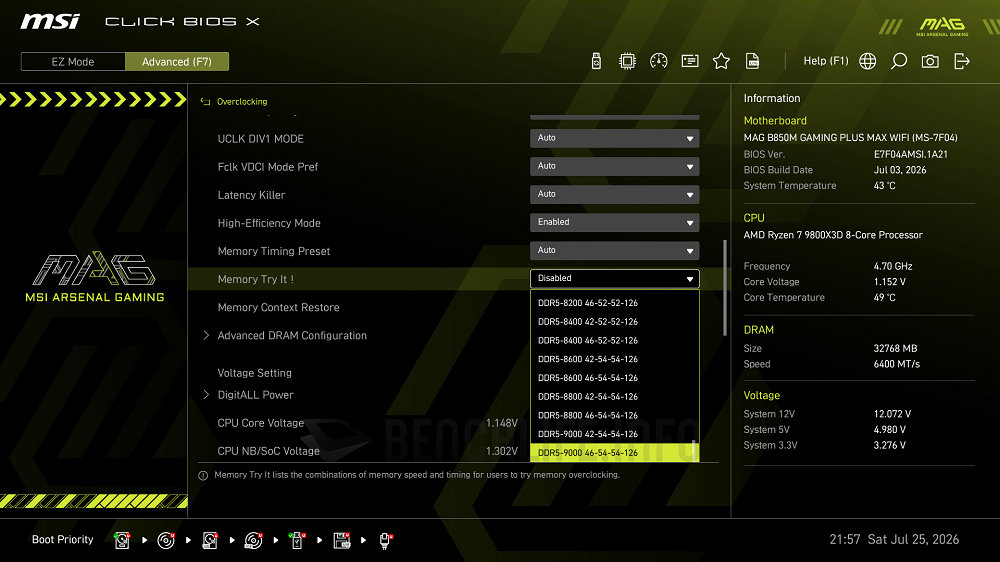Choose DDR5-8800 42-54-54-126 option
This screenshot has width=1000, height=562.
click(614, 397)
